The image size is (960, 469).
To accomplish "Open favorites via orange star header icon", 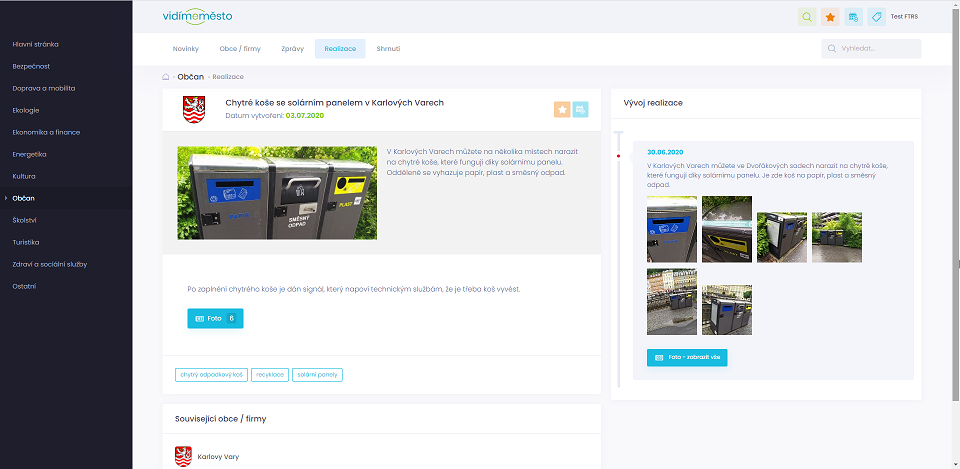I will pyautogui.click(x=830, y=17).
